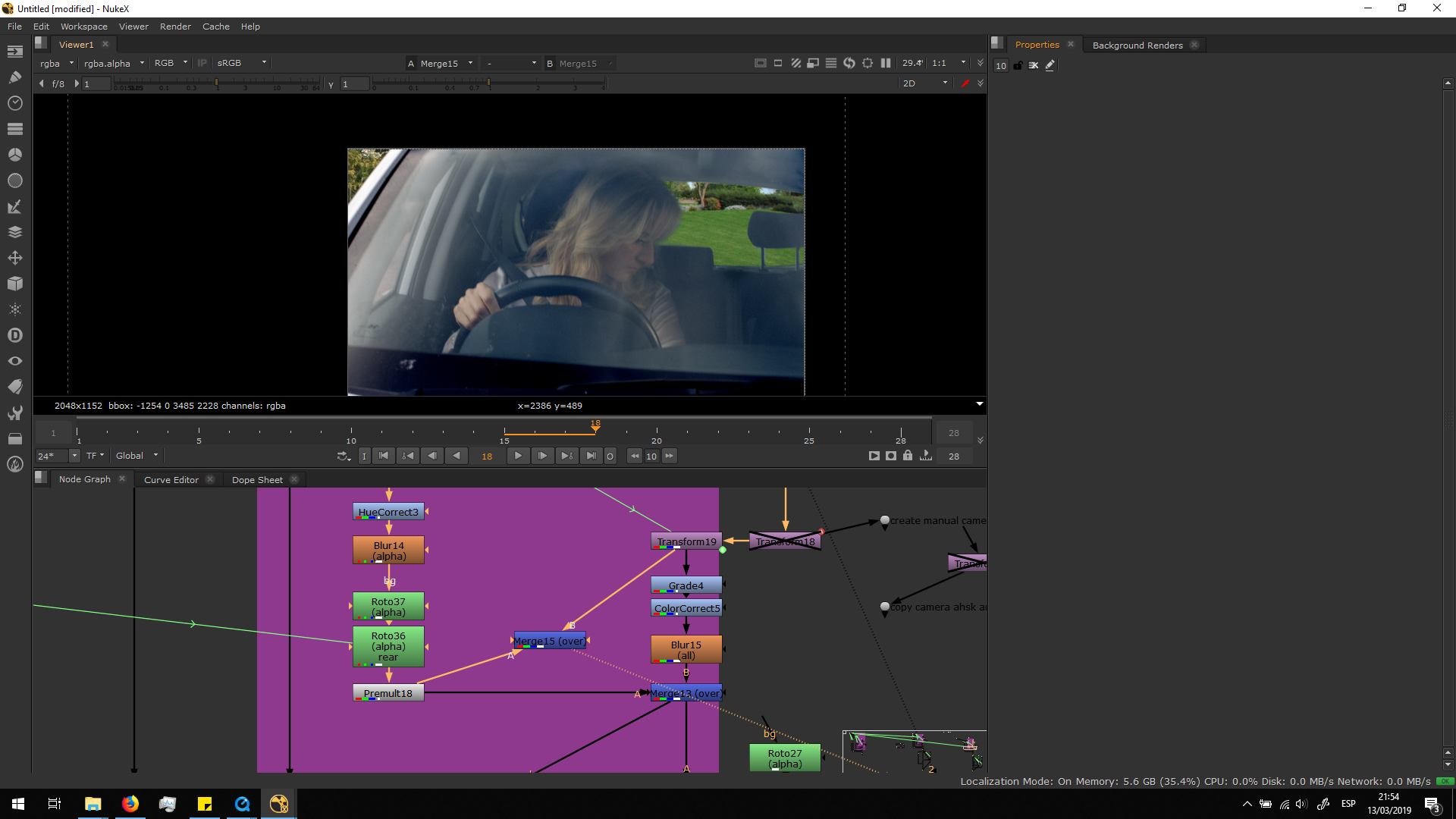
Task: Open the Transform nodes icon in the sidebar
Action: (x=14, y=258)
